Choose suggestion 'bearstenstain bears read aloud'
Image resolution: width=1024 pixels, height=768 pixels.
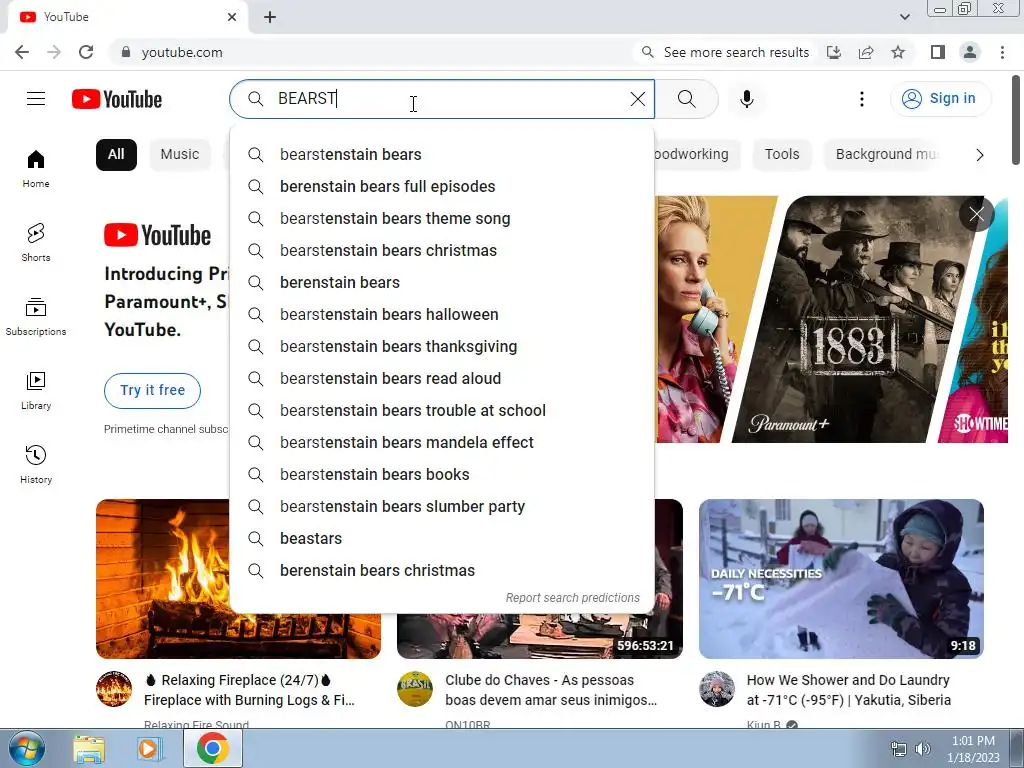pyautogui.click(x=442, y=379)
